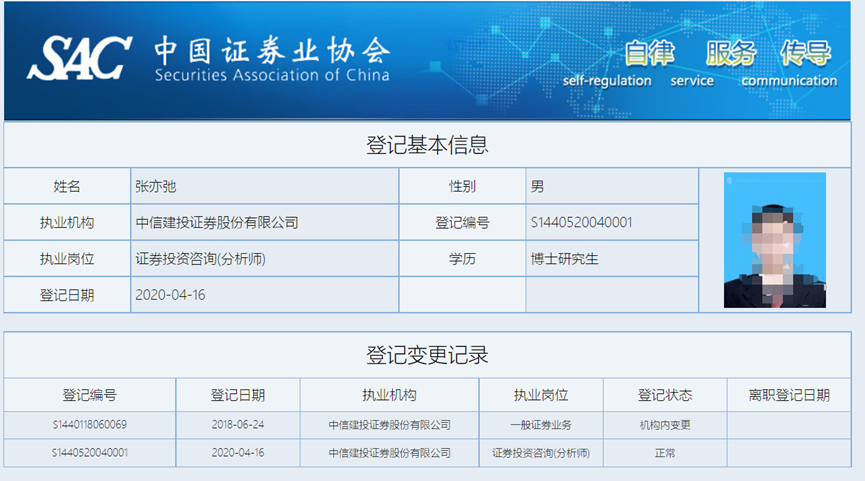Click date 2020-04-16 in basic info

pos(170,295)
